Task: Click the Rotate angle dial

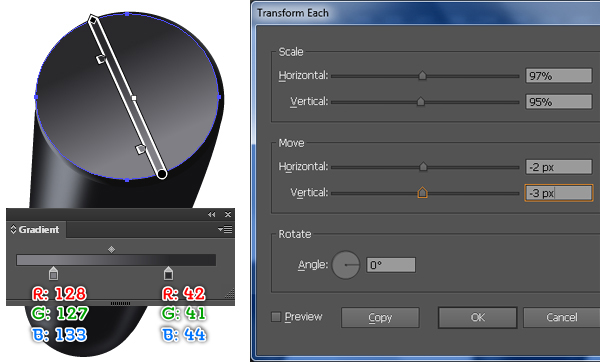Action: [x=346, y=265]
